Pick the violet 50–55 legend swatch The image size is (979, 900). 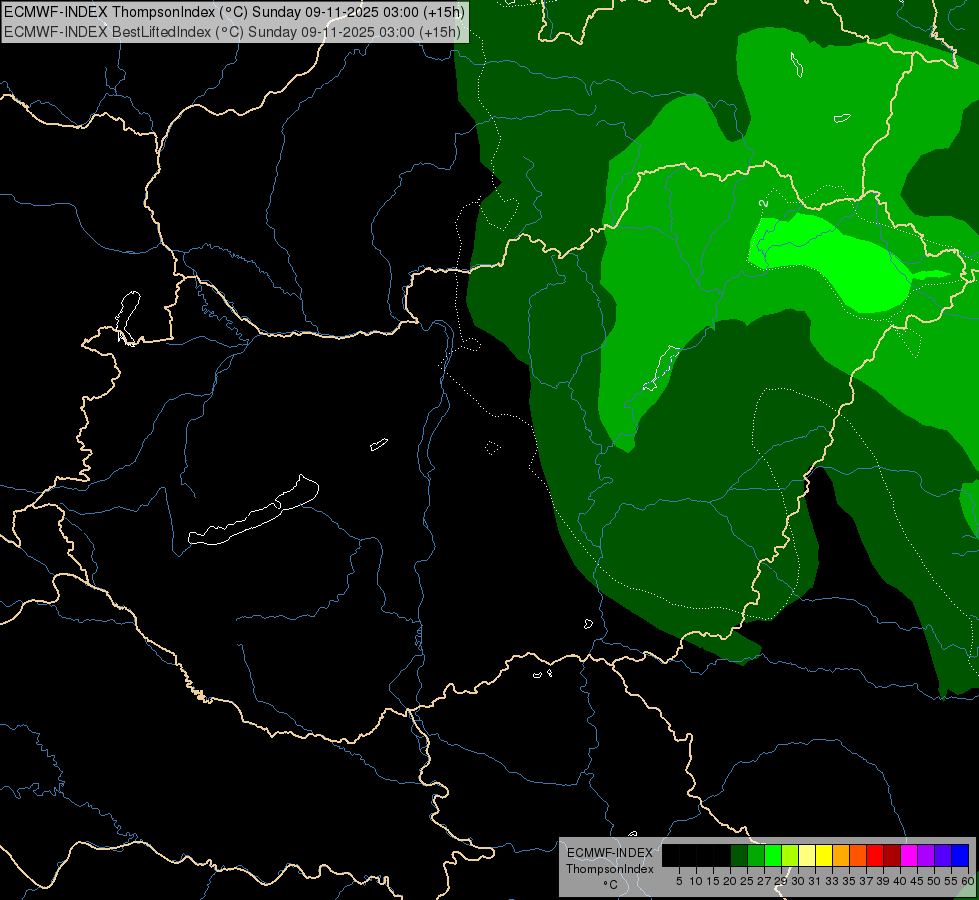tap(943, 855)
